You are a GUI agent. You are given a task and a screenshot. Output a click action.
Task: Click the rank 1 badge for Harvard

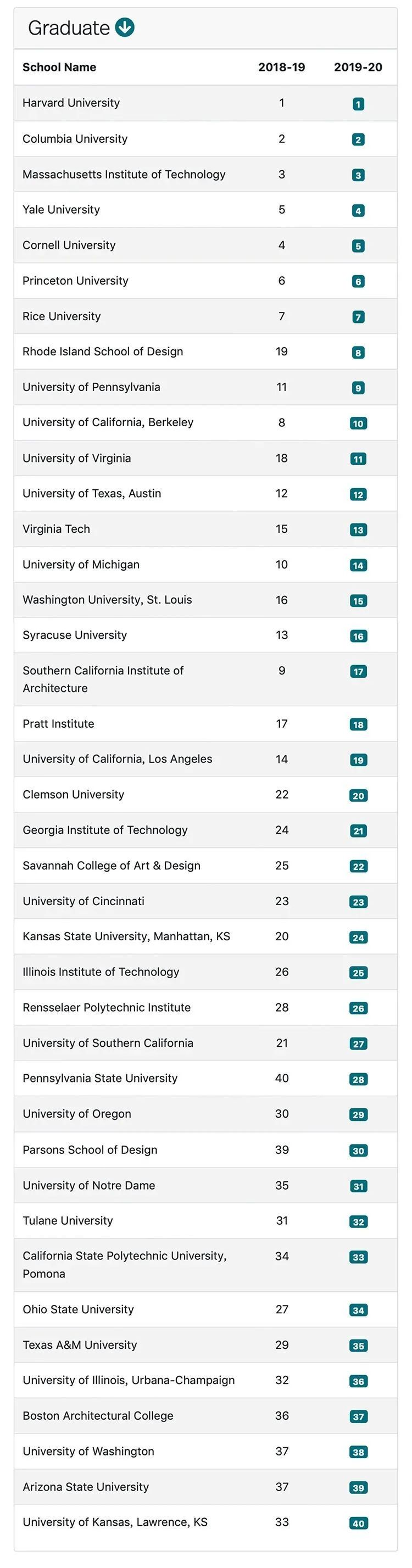359,104
